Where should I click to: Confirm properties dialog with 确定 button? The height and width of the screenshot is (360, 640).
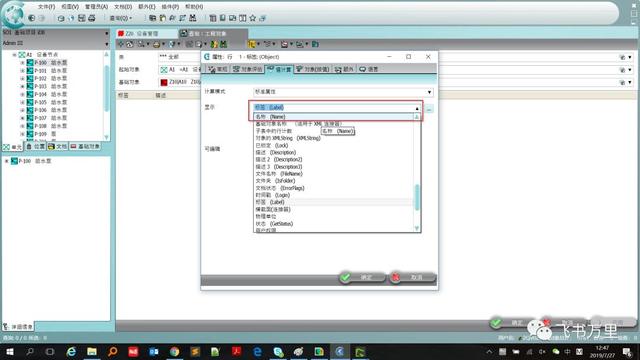[362, 278]
